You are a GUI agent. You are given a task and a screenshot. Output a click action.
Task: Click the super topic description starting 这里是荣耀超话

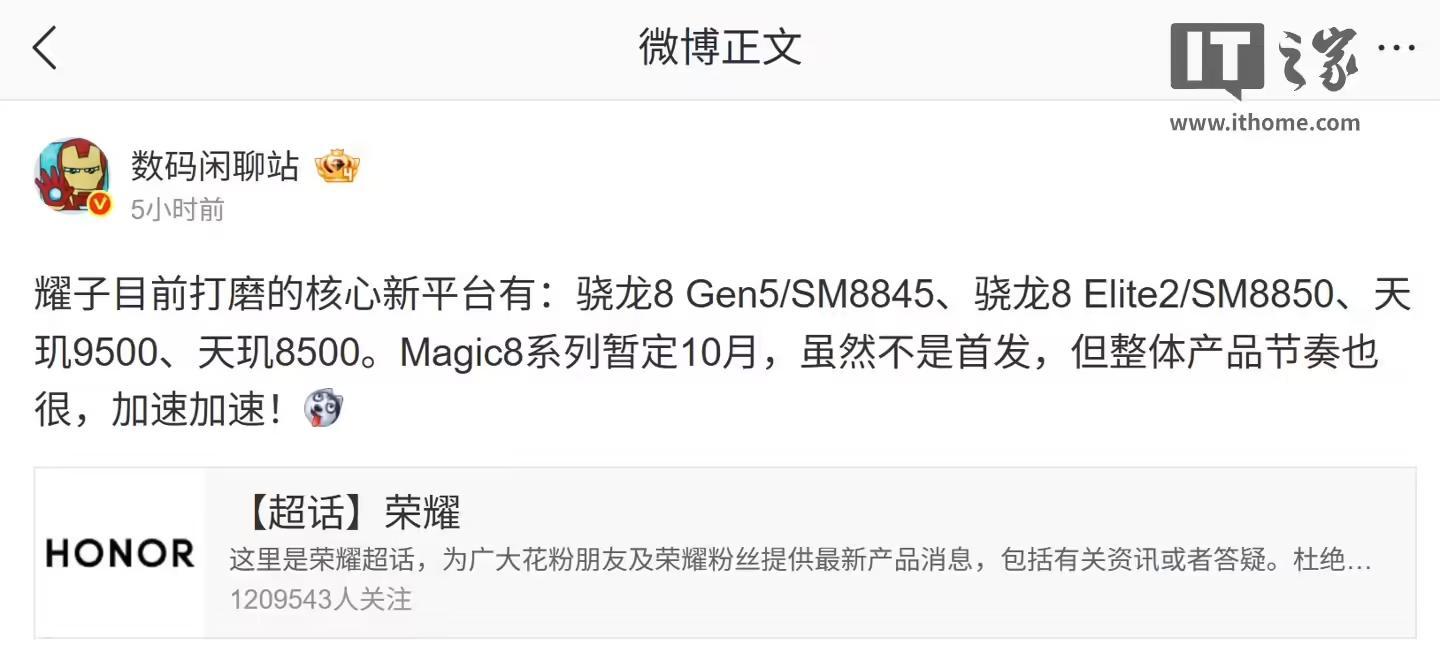click(x=800, y=560)
